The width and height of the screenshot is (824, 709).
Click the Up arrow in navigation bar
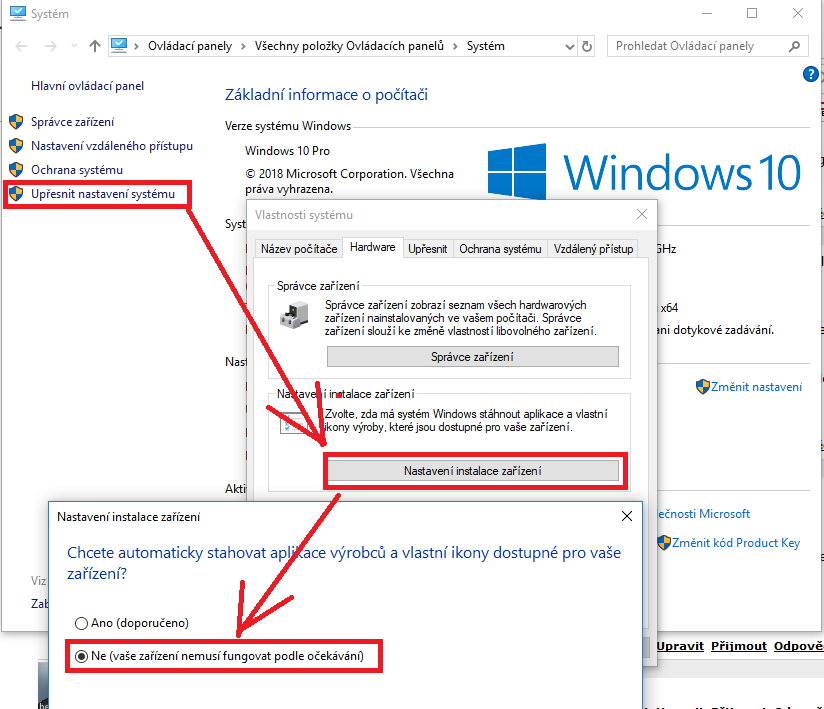tap(95, 46)
